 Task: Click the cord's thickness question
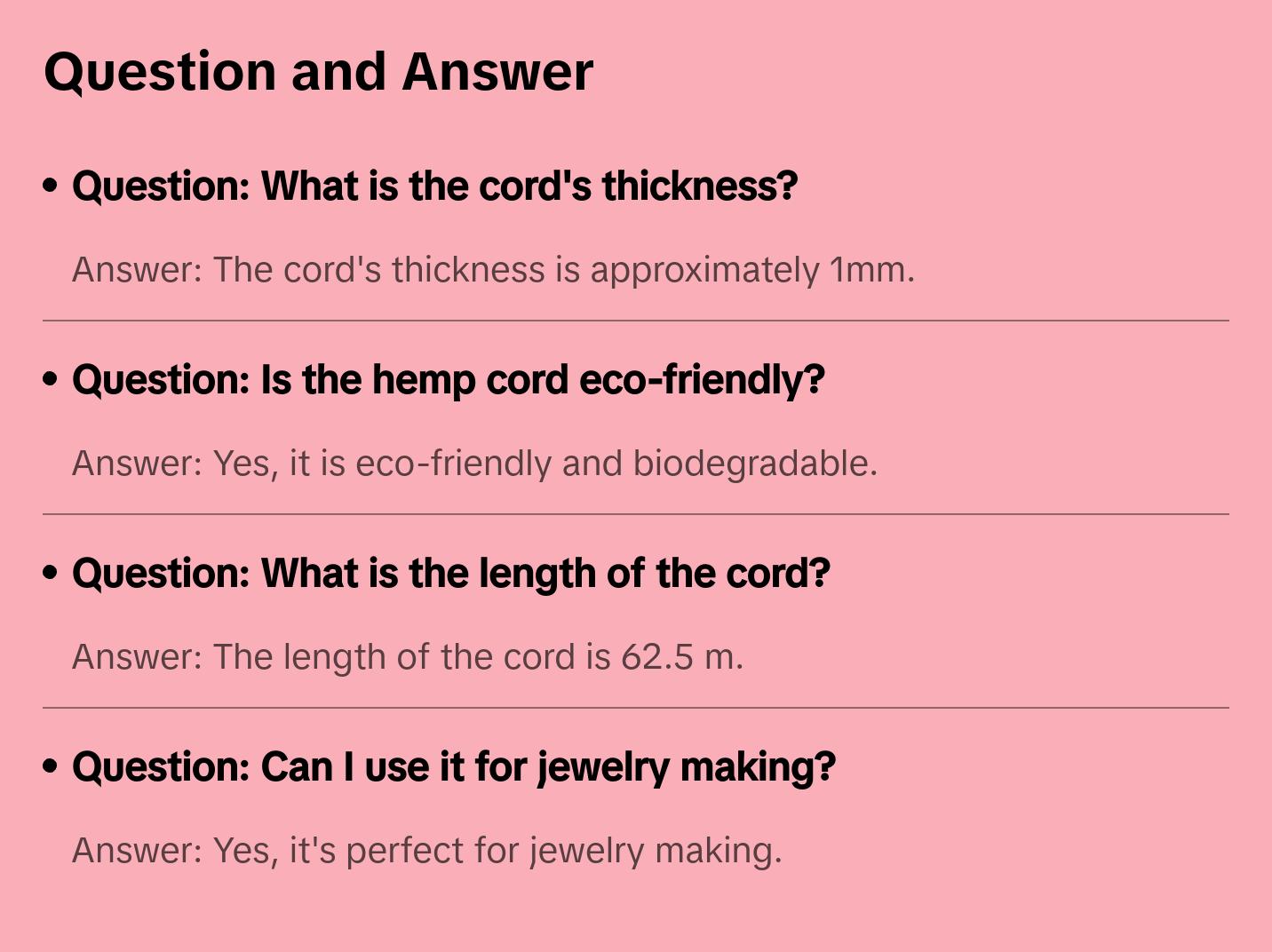434,186
